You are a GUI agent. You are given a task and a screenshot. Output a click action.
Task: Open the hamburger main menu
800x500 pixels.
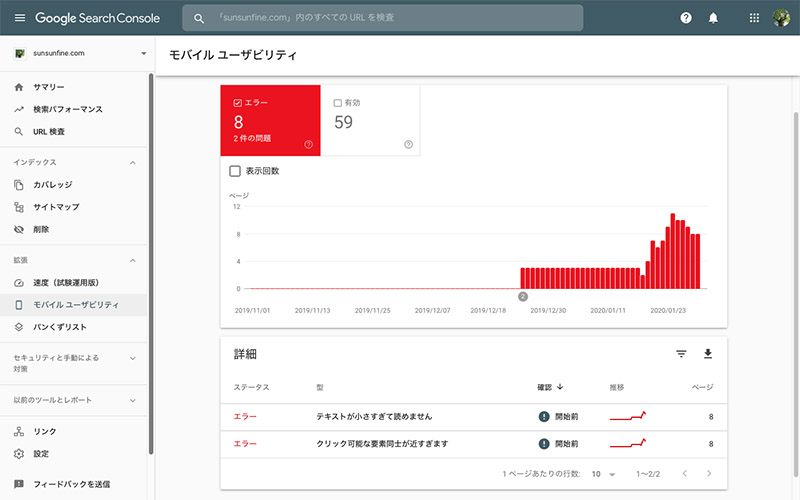click(20, 18)
